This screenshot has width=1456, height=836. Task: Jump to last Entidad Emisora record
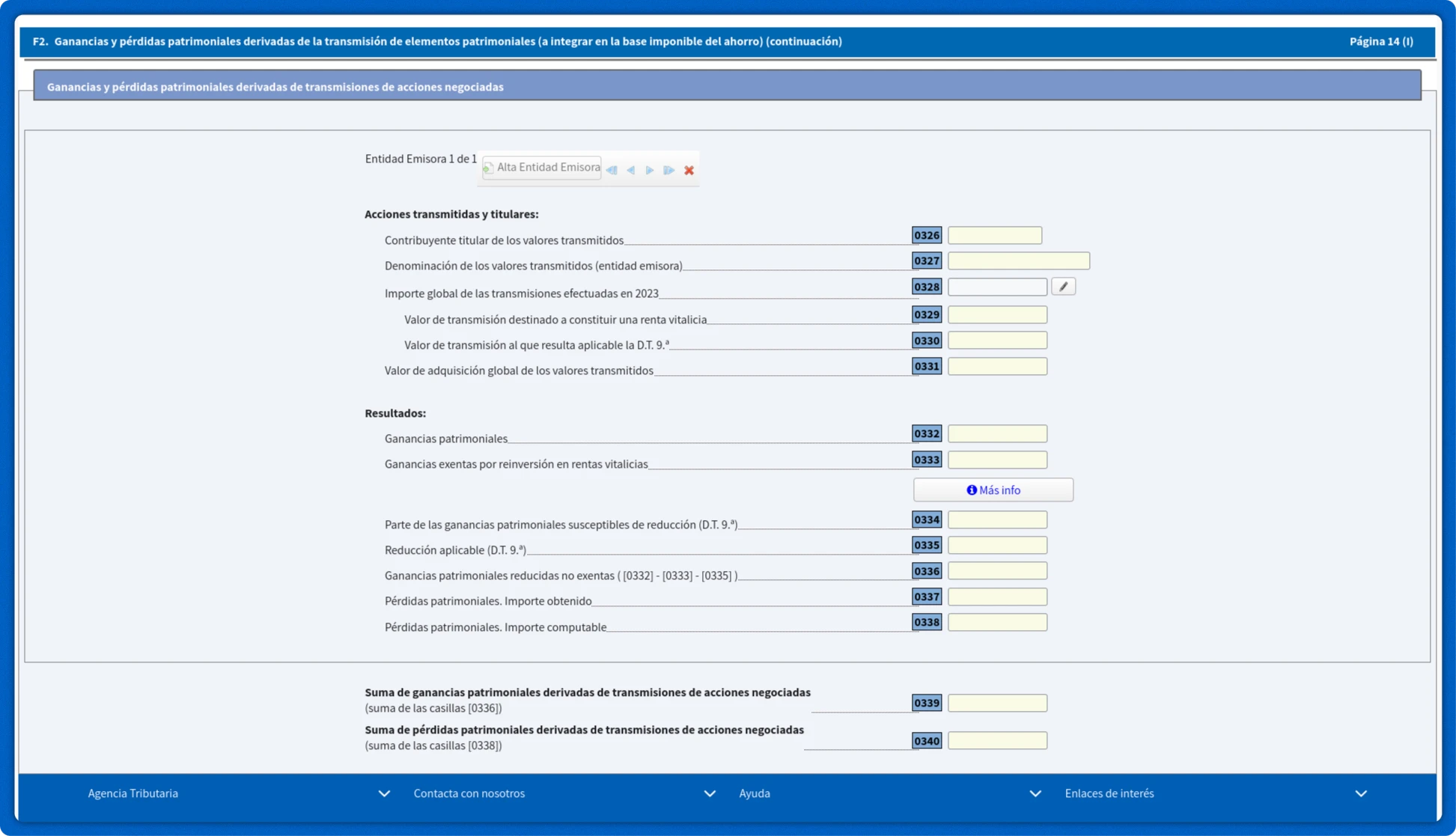(x=668, y=171)
